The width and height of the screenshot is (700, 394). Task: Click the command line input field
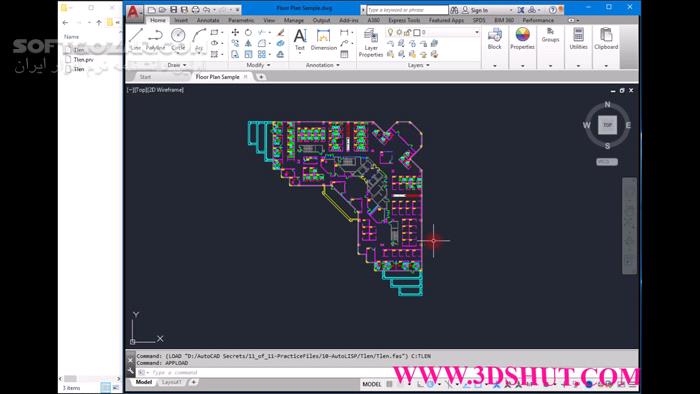(x=268, y=372)
